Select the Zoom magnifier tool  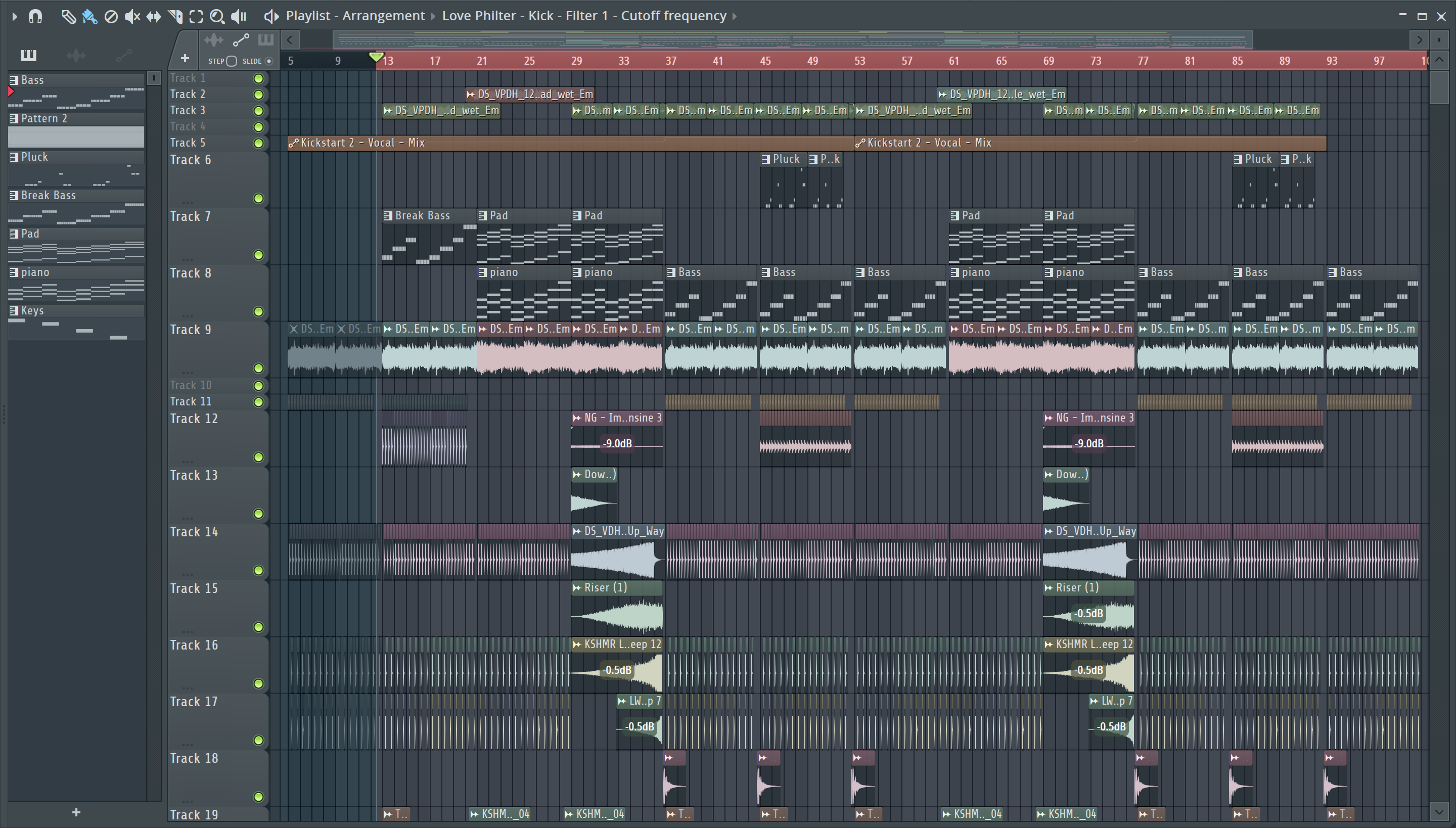click(x=217, y=17)
